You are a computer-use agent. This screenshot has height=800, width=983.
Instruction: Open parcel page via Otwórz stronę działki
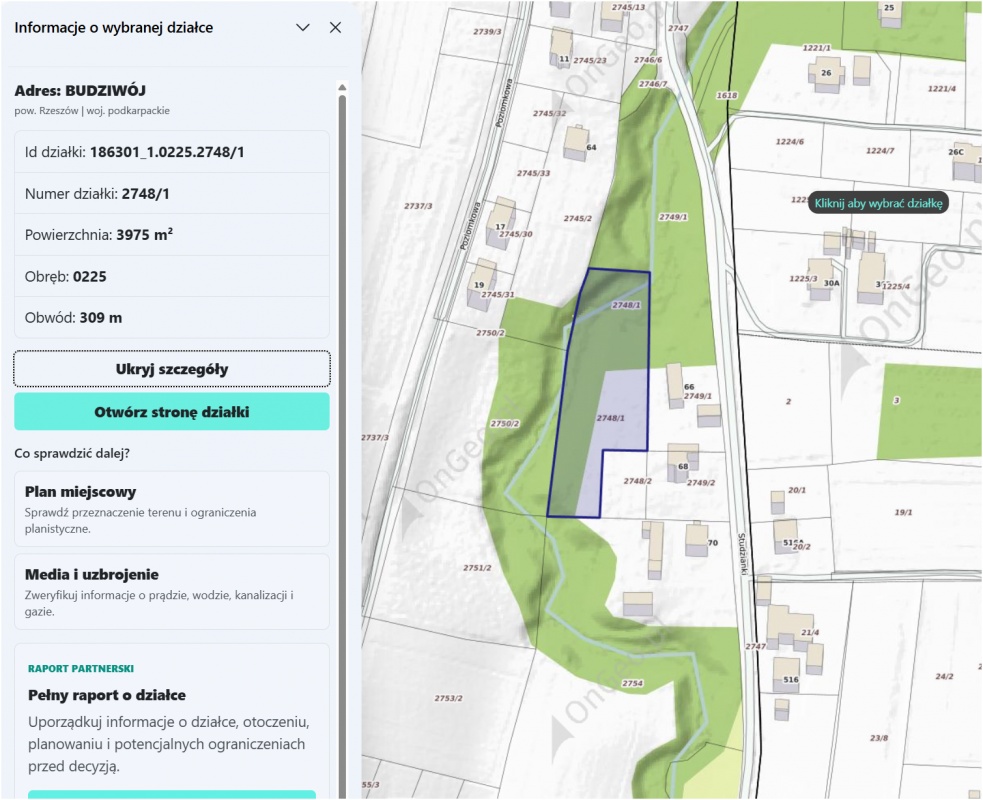click(172, 412)
